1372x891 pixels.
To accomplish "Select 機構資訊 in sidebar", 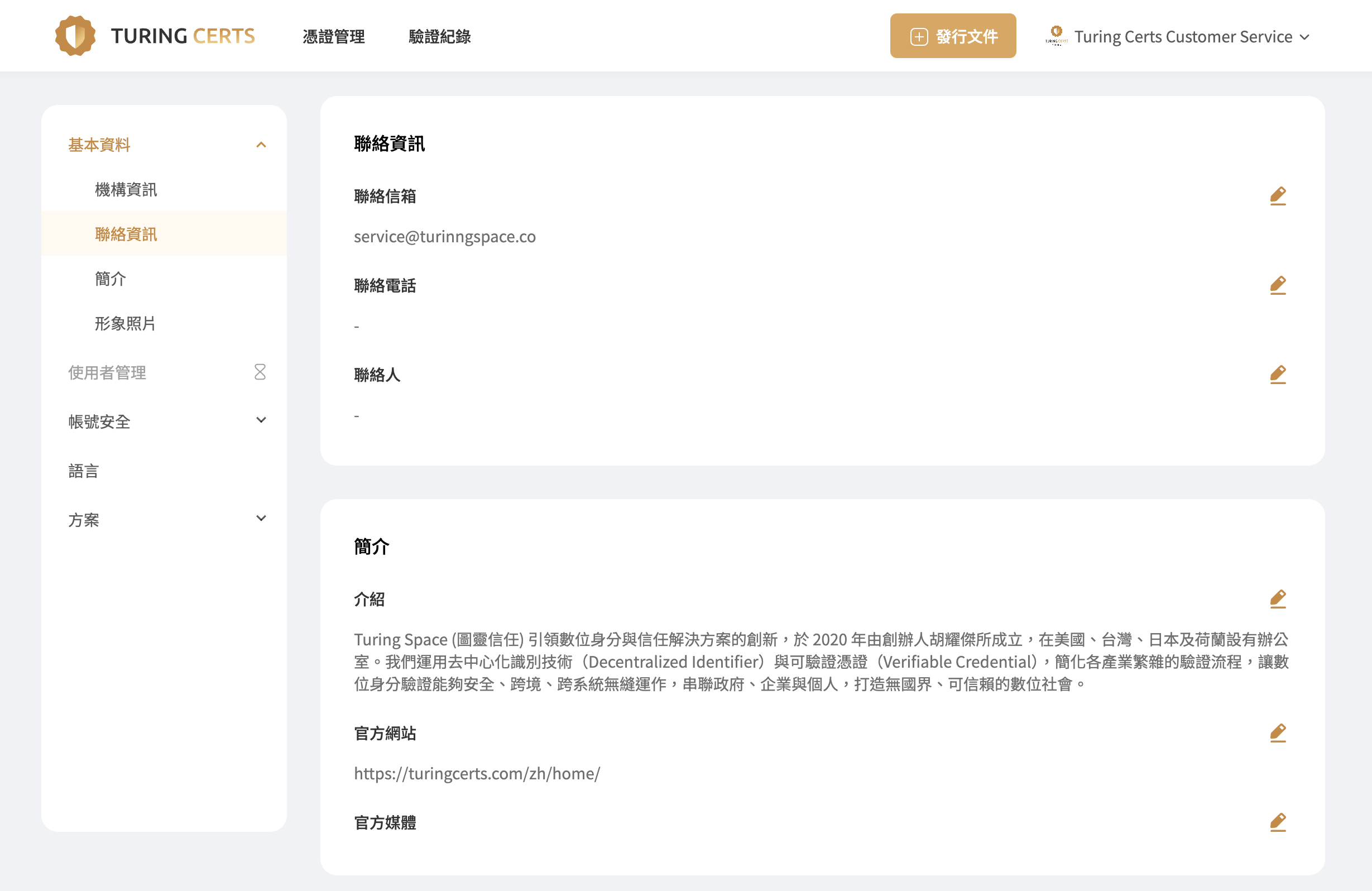I will pos(126,190).
